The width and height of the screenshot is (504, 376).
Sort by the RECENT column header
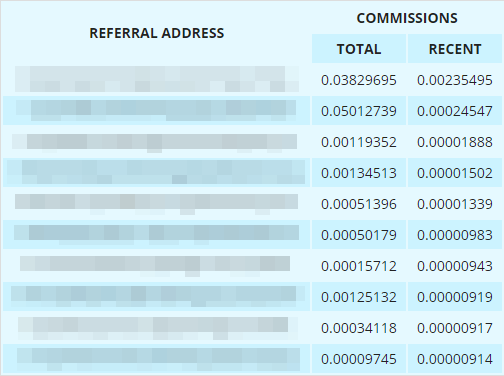[455, 49]
